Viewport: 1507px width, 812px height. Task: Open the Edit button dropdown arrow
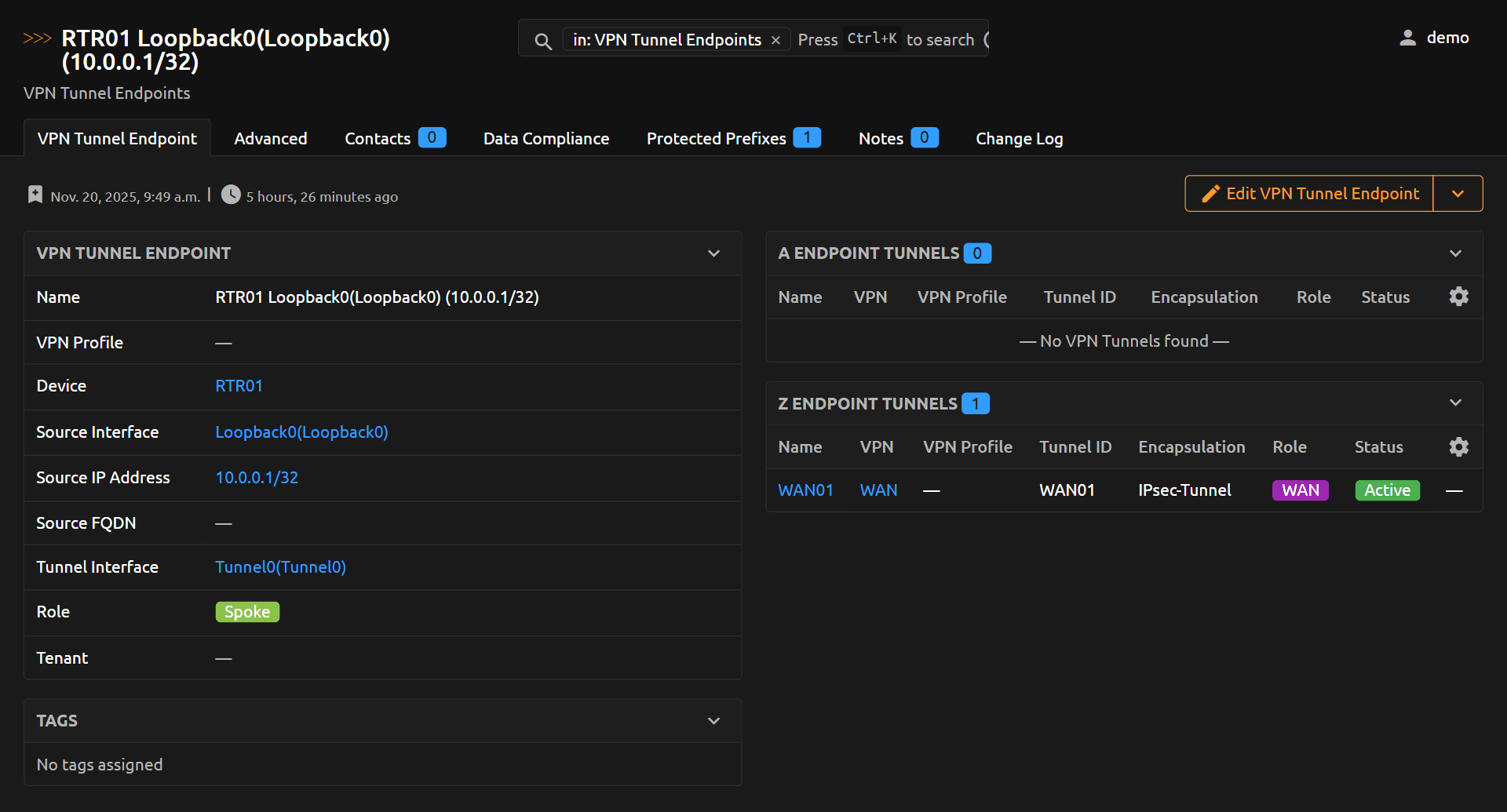click(1458, 194)
